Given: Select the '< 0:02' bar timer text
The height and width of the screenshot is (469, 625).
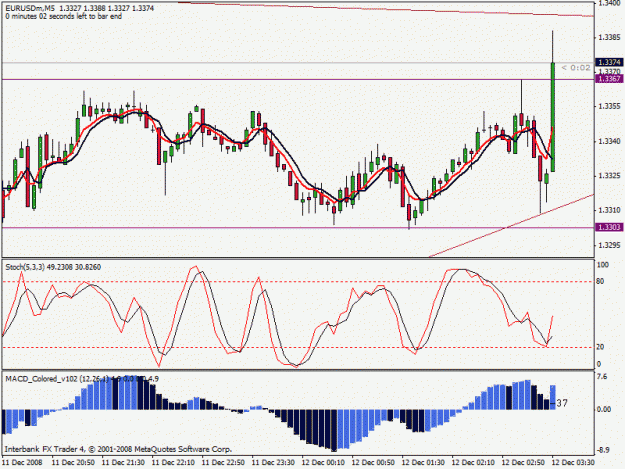Looking at the screenshot, I should pos(576,68).
